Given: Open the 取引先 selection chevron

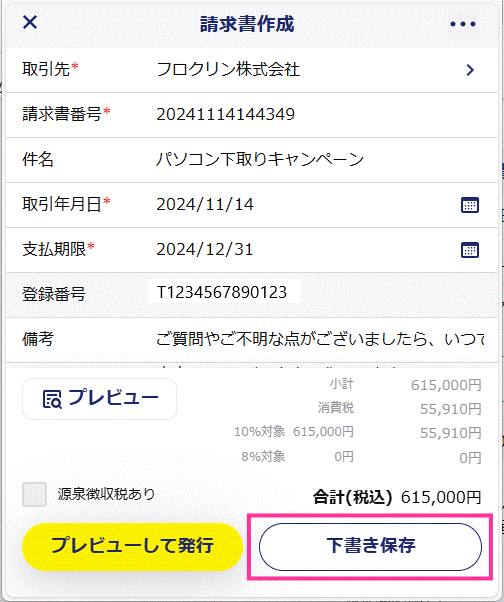Looking at the screenshot, I should pyautogui.click(x=470, y=70).
